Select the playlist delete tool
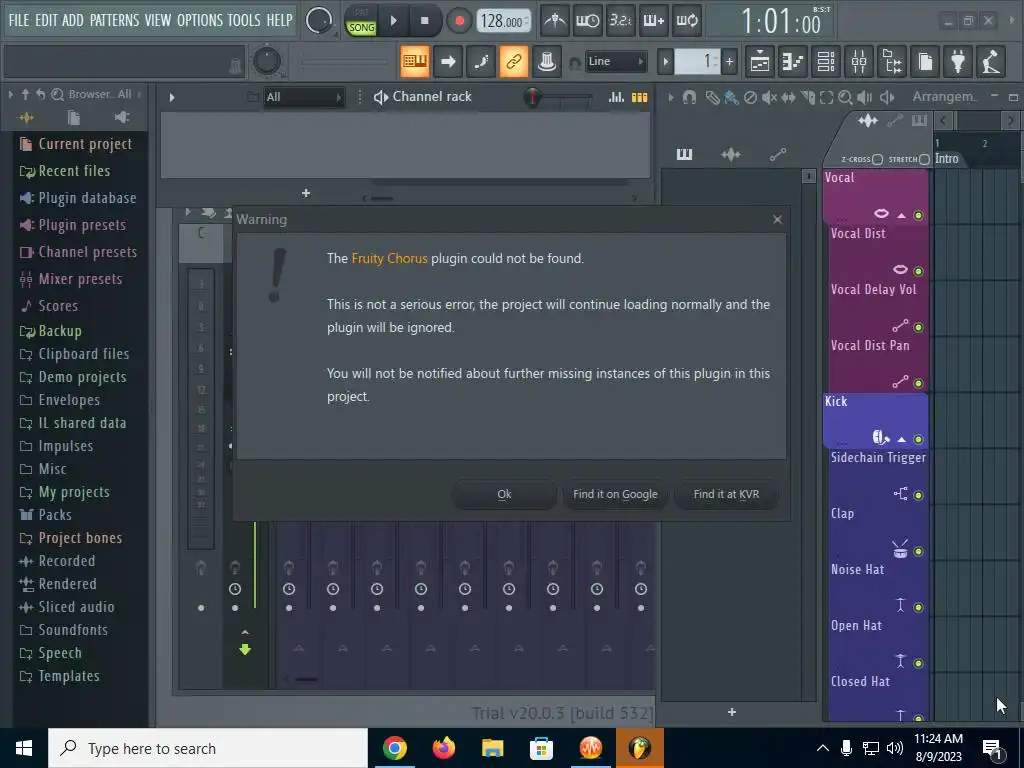The width and height of the screenshot is (1024, 768). [x=750, y=97]
